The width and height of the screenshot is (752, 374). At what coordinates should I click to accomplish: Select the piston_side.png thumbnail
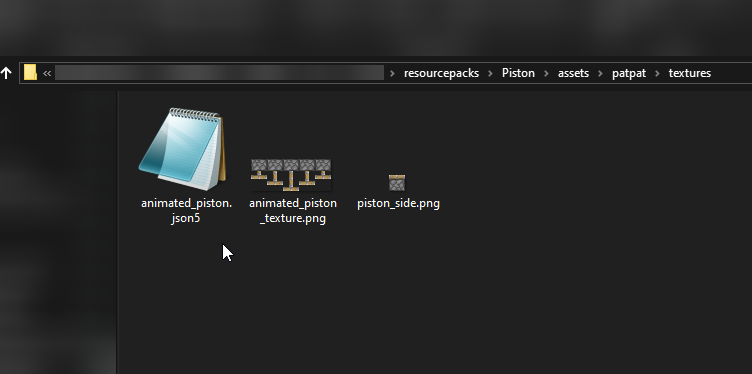(397, 183)
